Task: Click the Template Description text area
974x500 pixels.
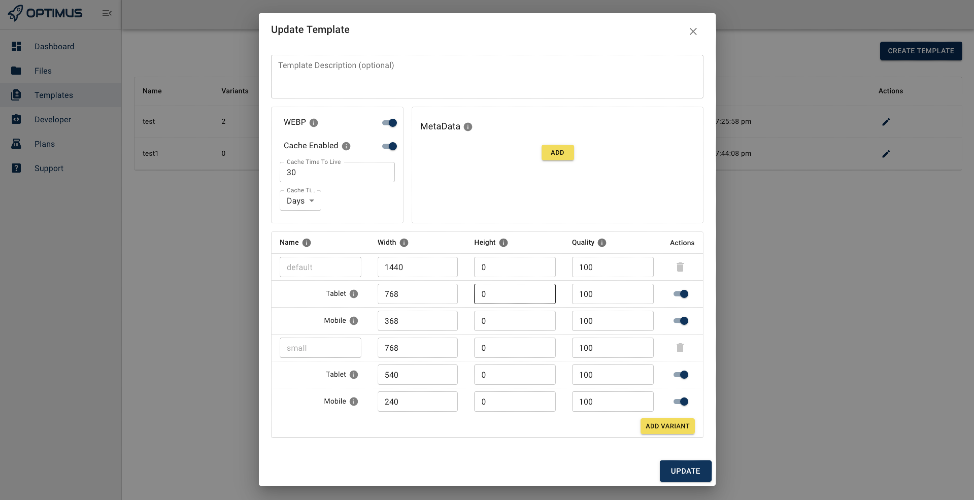Action: [487, 77]
